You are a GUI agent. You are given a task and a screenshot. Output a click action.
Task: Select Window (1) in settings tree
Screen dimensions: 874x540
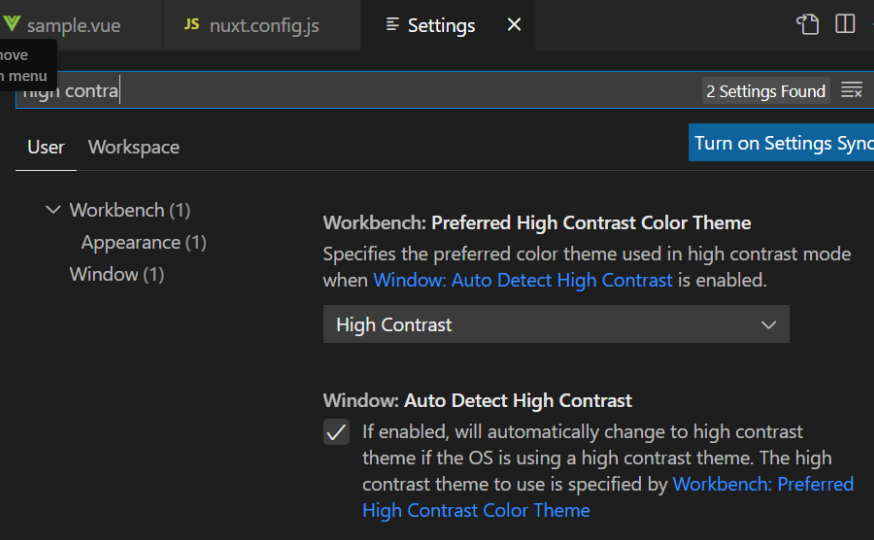click(x=116, y=274)
